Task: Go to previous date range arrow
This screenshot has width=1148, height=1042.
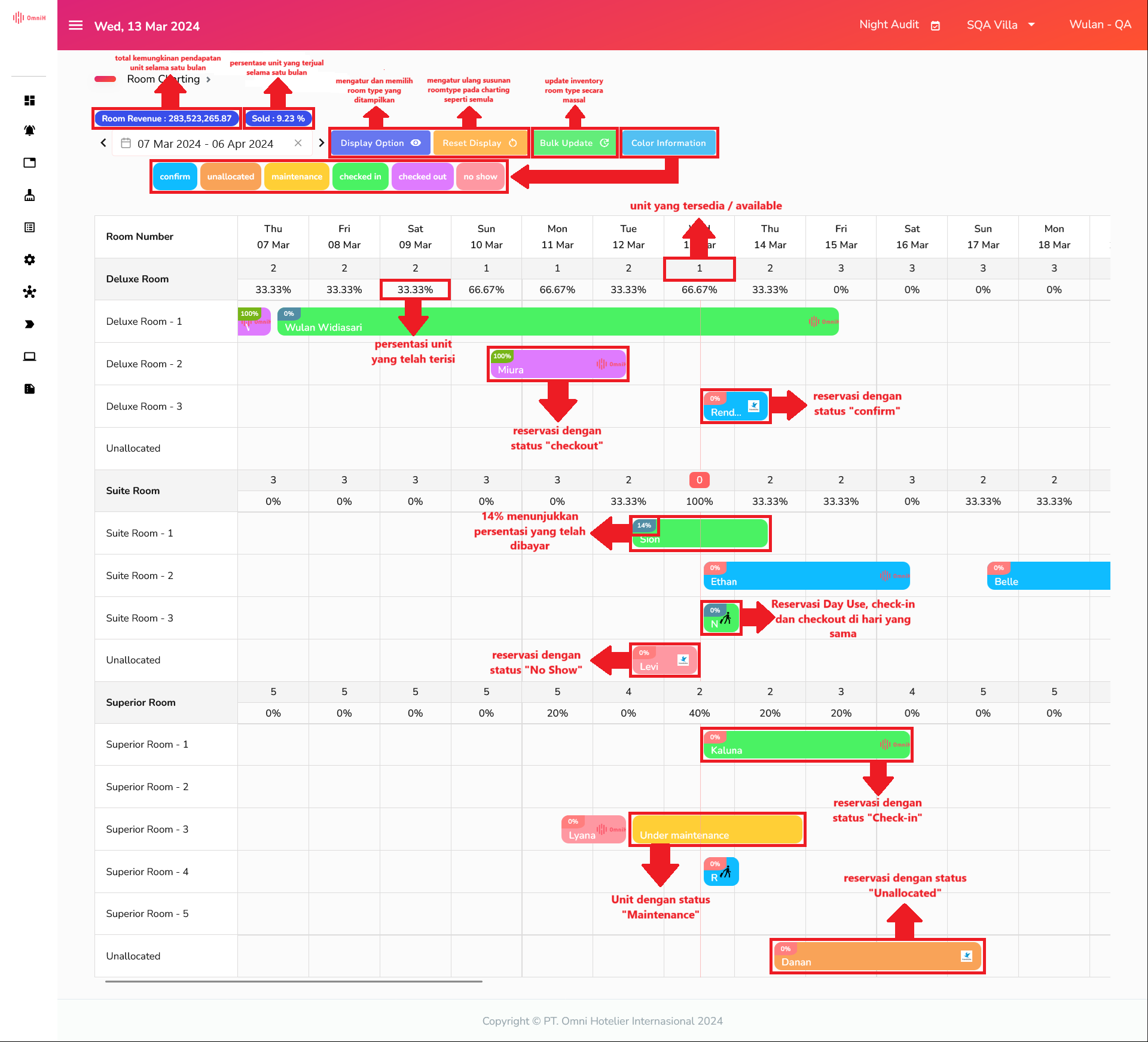Action: click(x=103, y=143)
